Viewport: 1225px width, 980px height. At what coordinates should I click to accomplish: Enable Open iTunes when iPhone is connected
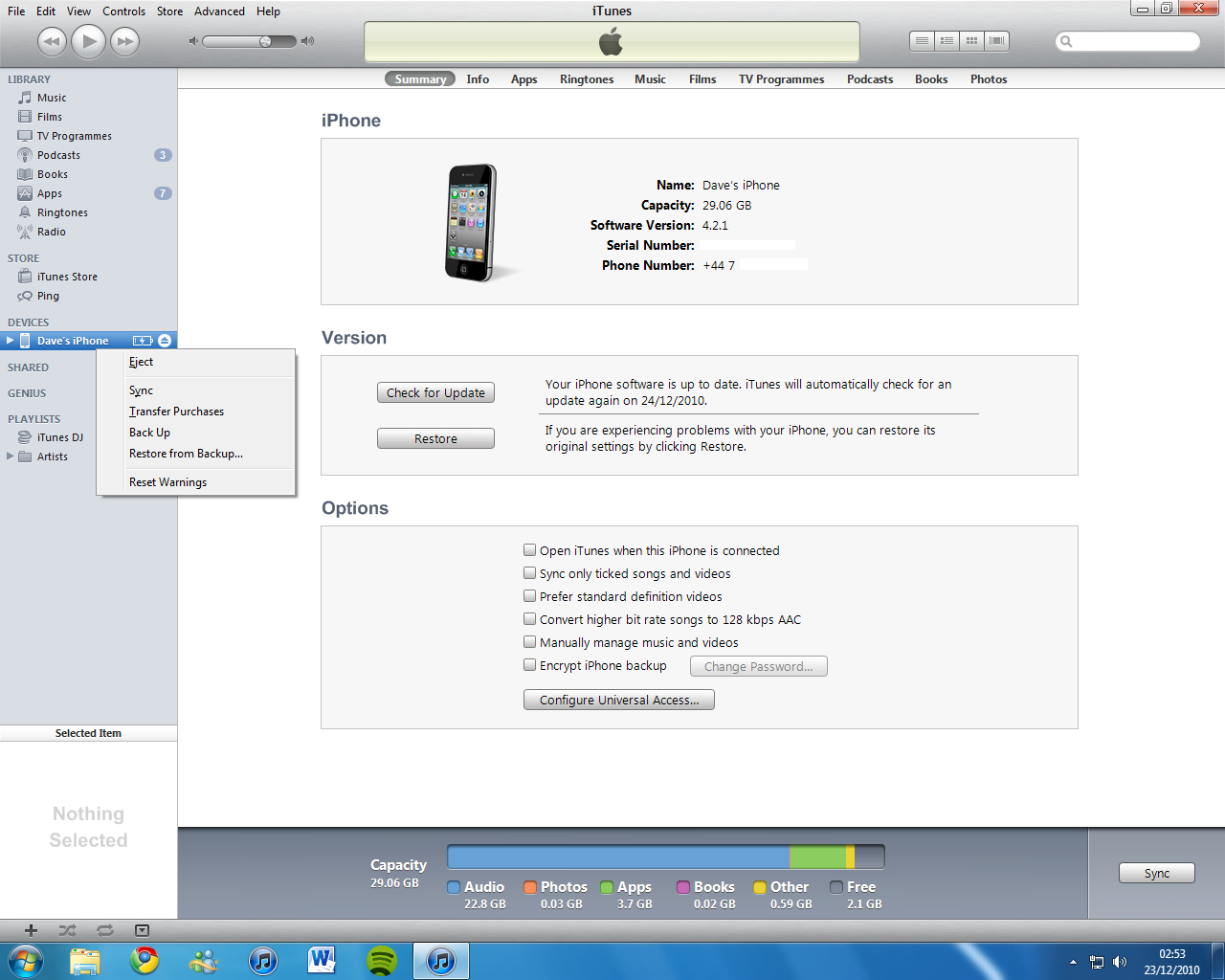529,550
